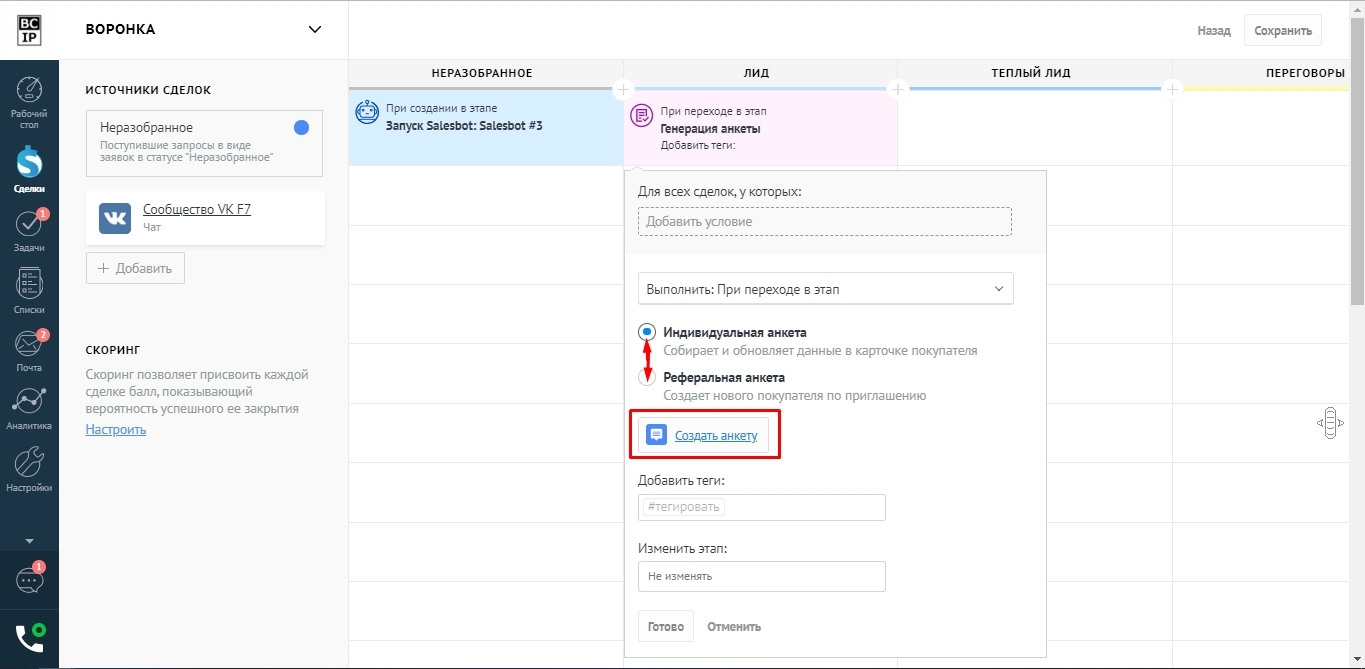
Task: Open the Почта mail icon
Action: pos(29,345)
